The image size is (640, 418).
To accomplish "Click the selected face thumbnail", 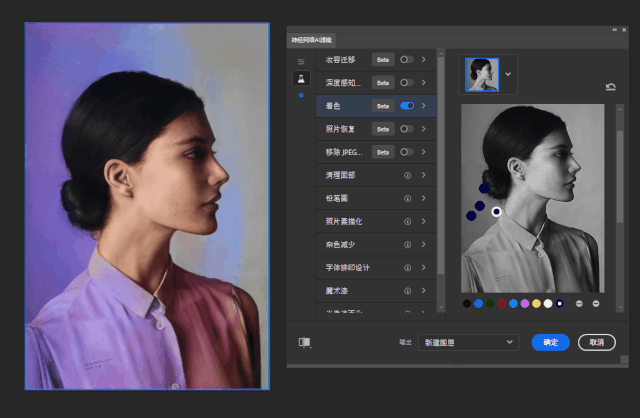I will [x=482, y=74].
